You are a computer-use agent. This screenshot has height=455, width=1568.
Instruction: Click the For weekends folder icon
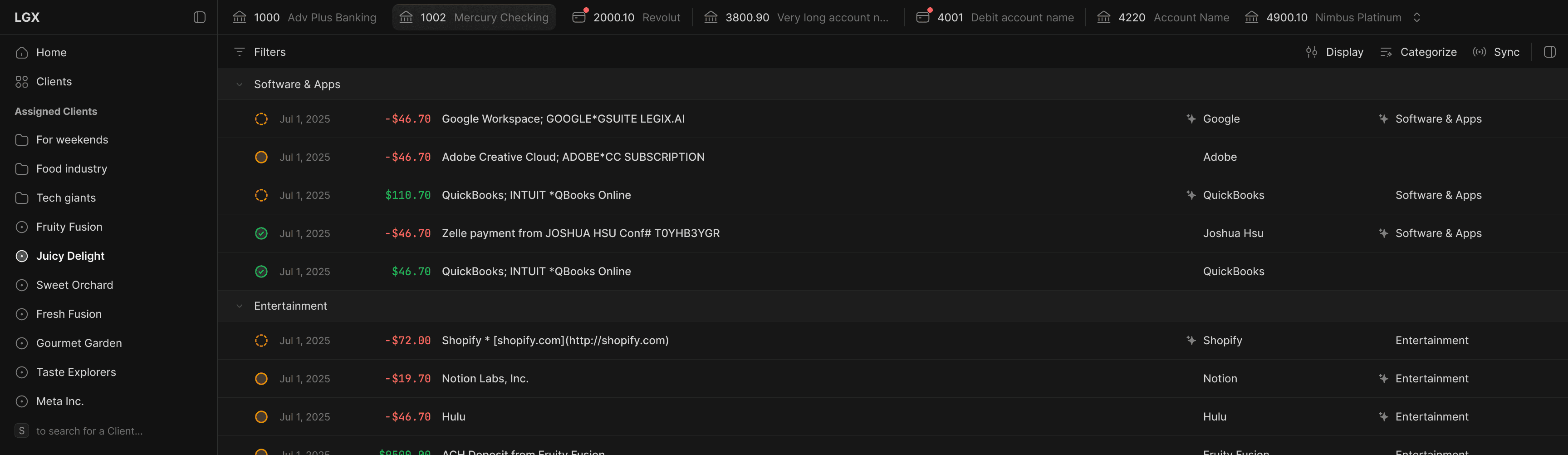[22, 139]
